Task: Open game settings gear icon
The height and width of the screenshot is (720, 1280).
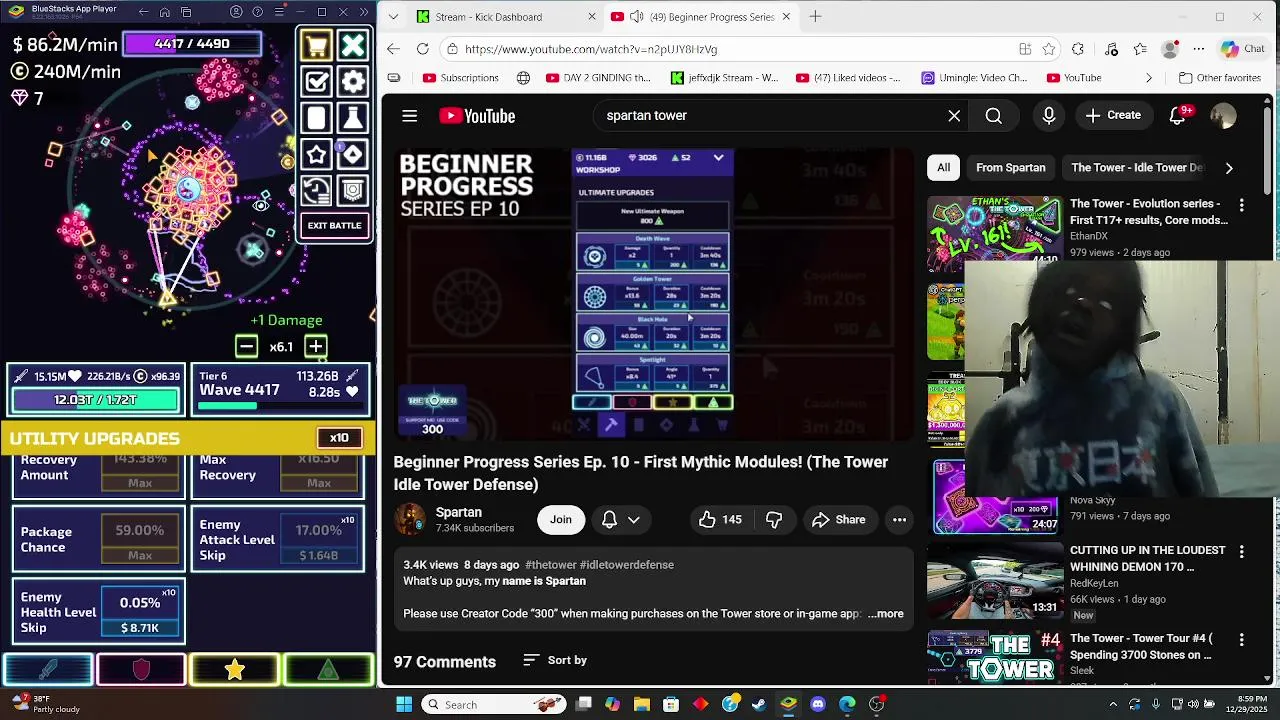Action: [353, 82]
